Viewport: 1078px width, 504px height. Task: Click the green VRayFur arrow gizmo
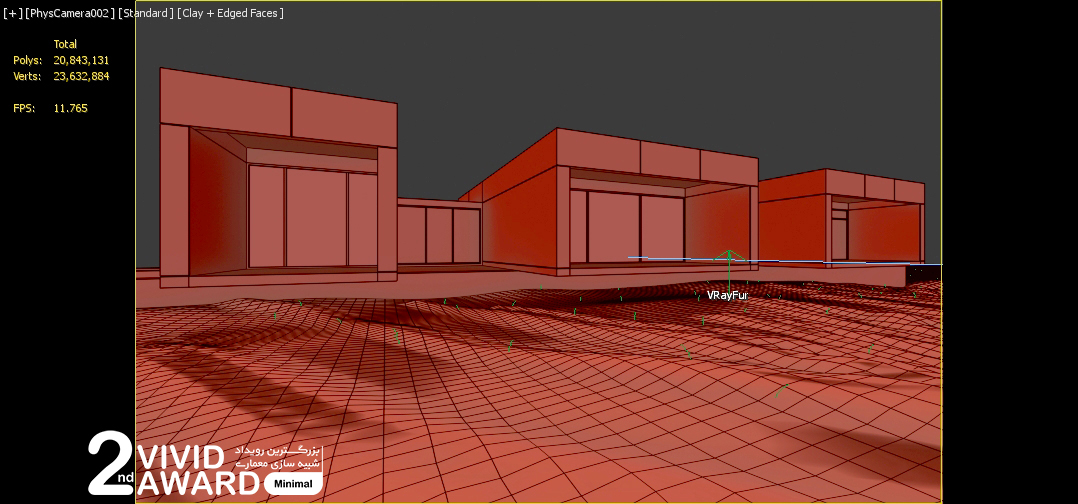pyautogui.click(x=729, y=268)
